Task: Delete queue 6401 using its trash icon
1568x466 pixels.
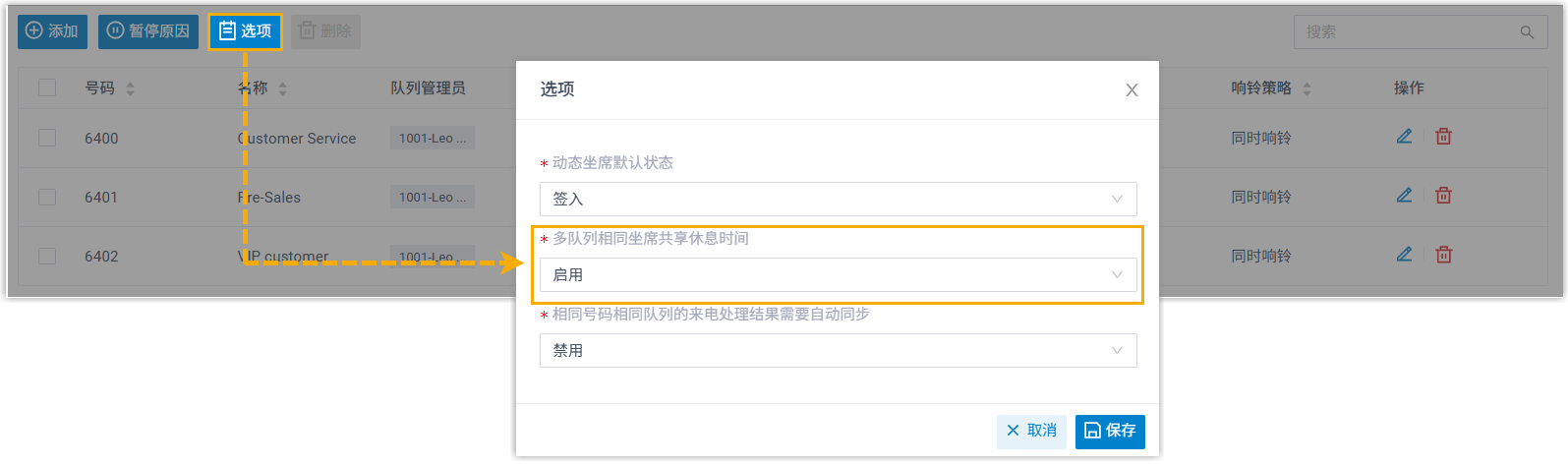Action: [1443, 196]
